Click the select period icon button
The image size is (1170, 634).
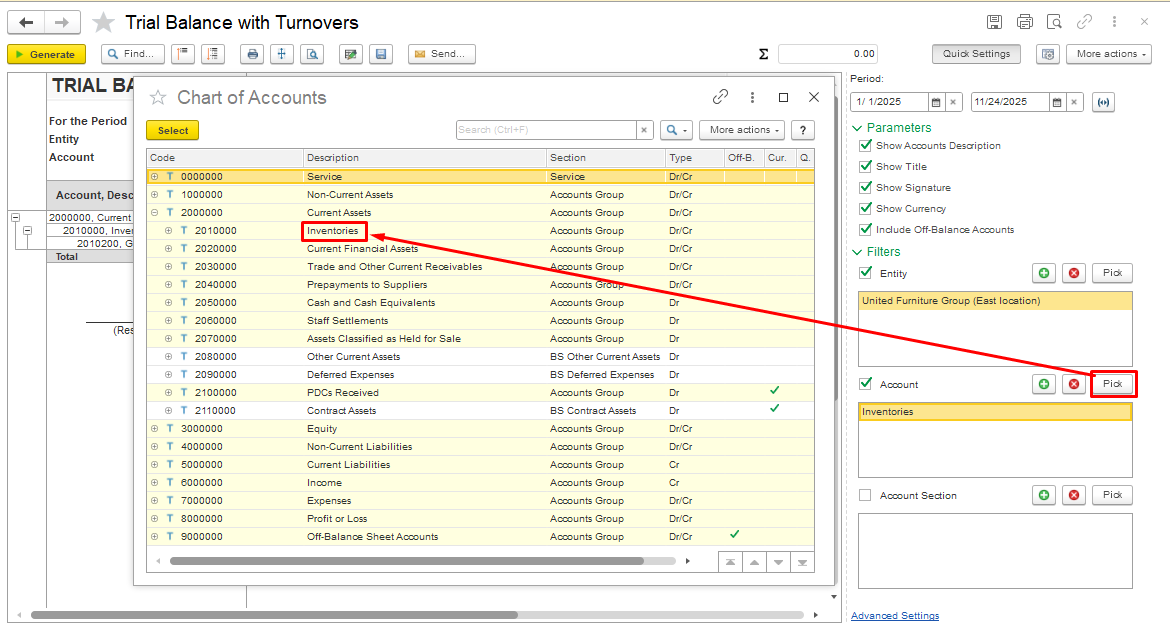point(1103,102)
